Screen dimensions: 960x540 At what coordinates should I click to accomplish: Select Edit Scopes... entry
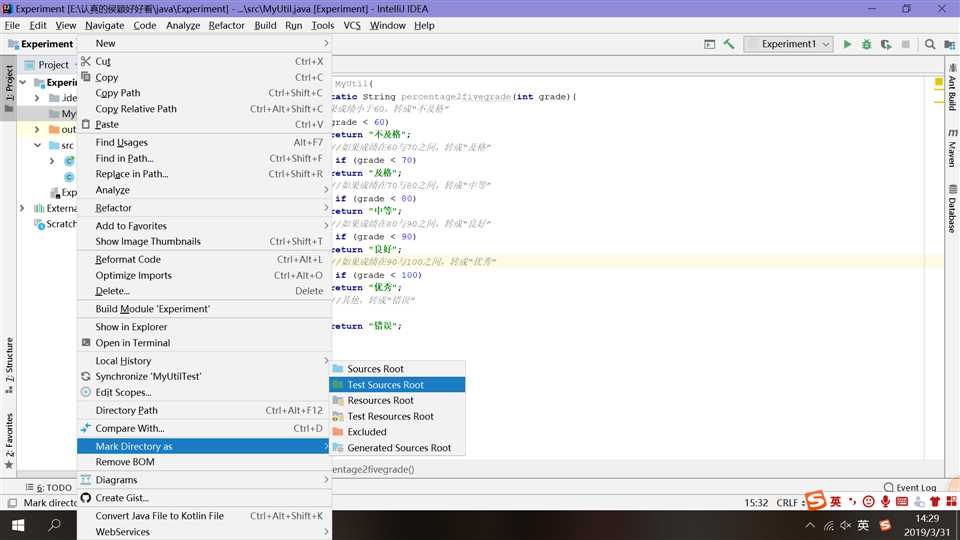(204, 392)
